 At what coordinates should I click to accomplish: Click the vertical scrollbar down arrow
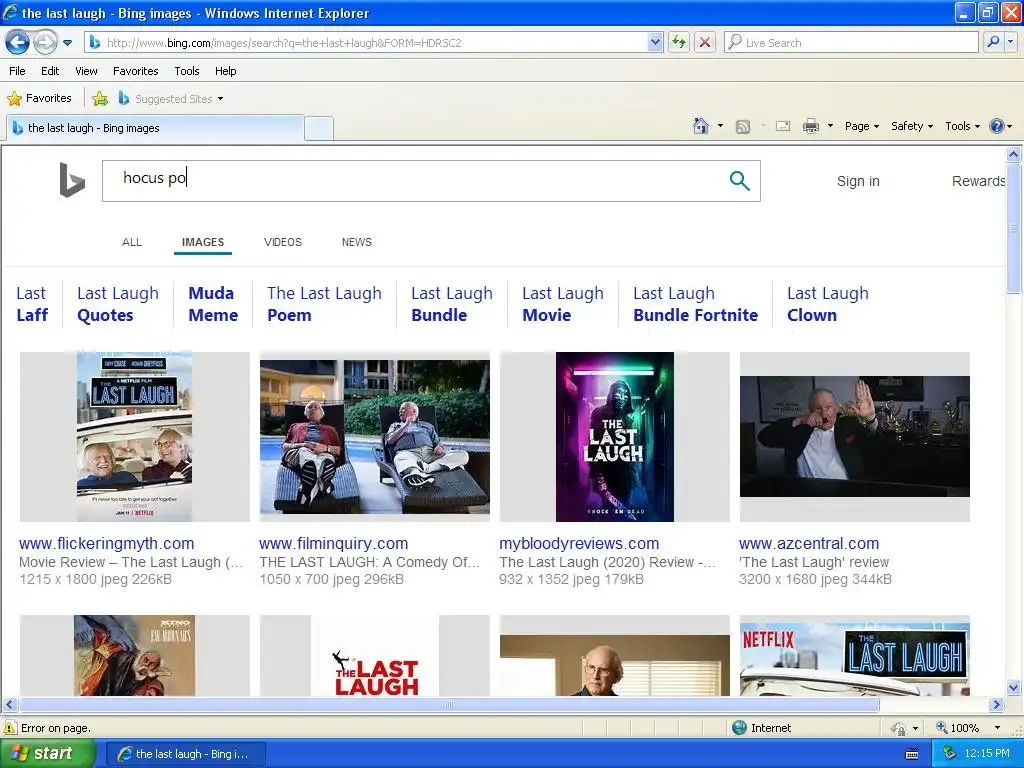pyautogui.click(x=1014, y=687)
